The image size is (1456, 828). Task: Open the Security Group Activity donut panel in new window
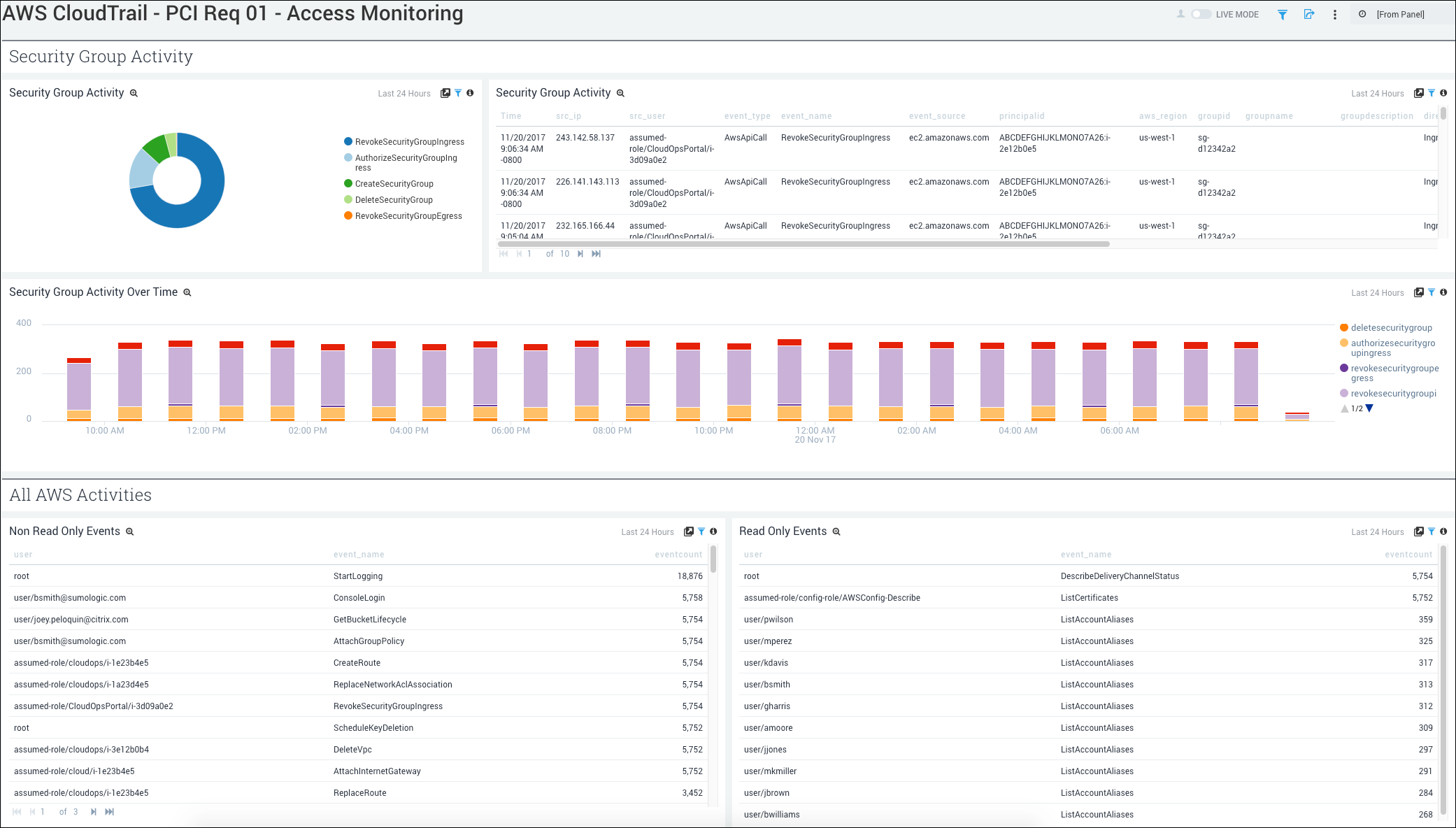(446, 92)
